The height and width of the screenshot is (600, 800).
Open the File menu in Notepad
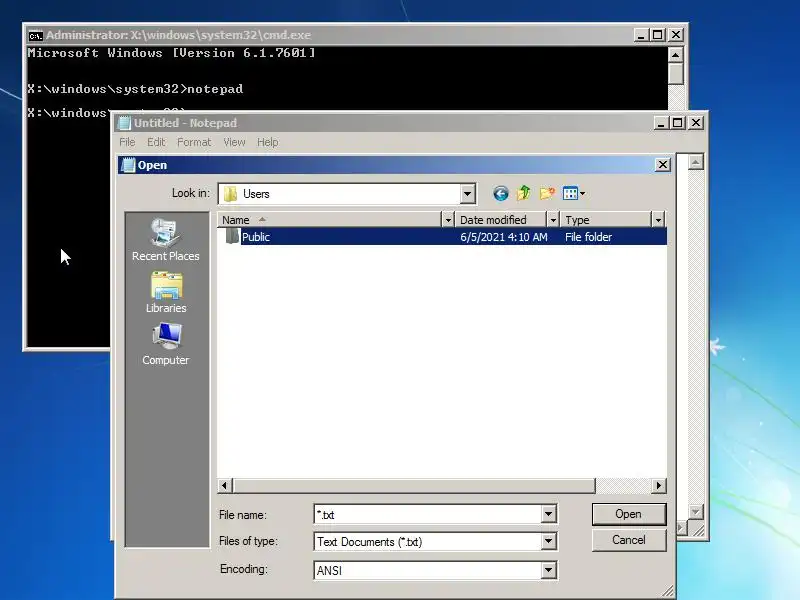(127, 142)
